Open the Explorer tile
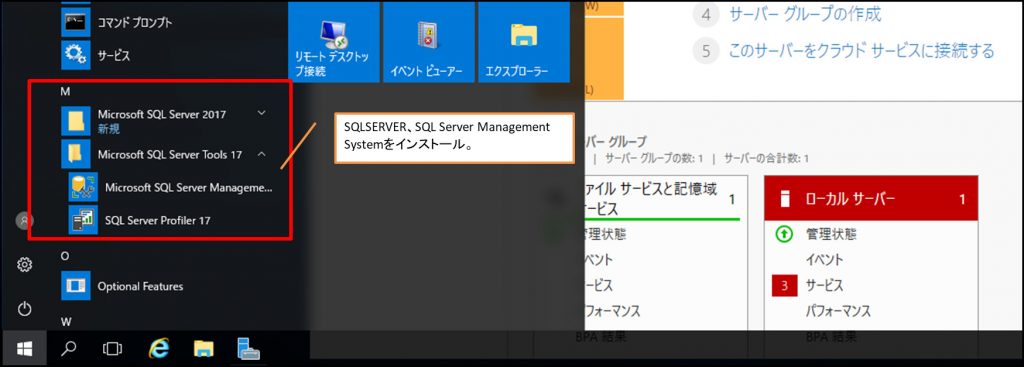 (x=524, y=42)
